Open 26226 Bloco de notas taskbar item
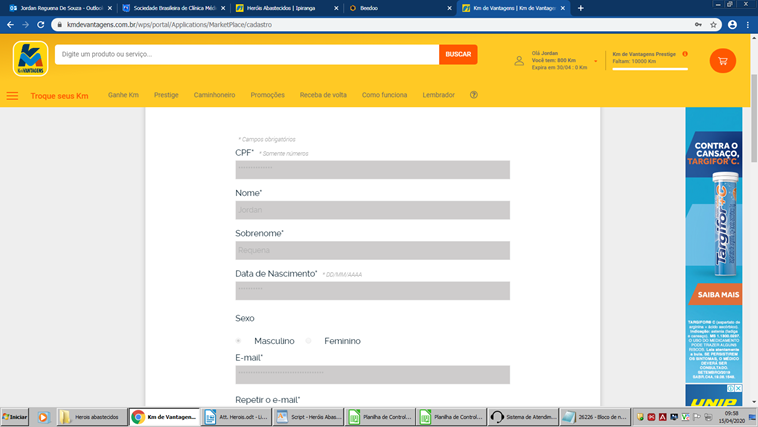This screenshot has width=758, height=427. coord(595,417)
